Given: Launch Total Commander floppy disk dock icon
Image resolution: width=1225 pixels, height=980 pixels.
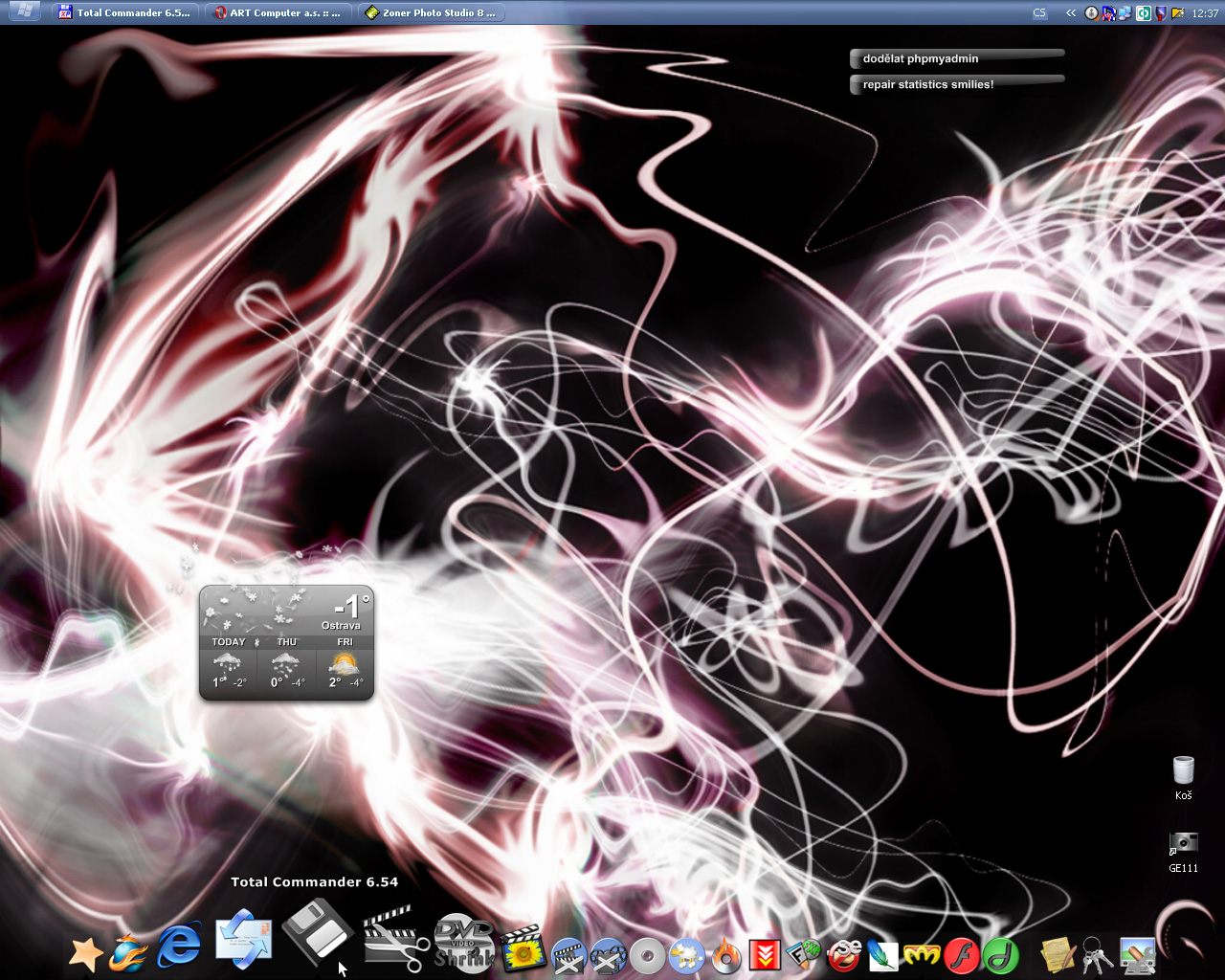Looking at the screenshot, I should pyautogui.click(x=319, y=933).
